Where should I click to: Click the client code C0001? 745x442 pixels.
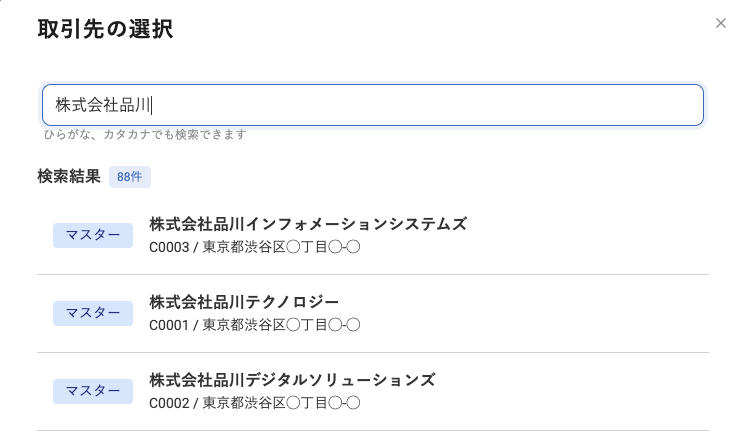pyautogui.click(x=169, y=325)
